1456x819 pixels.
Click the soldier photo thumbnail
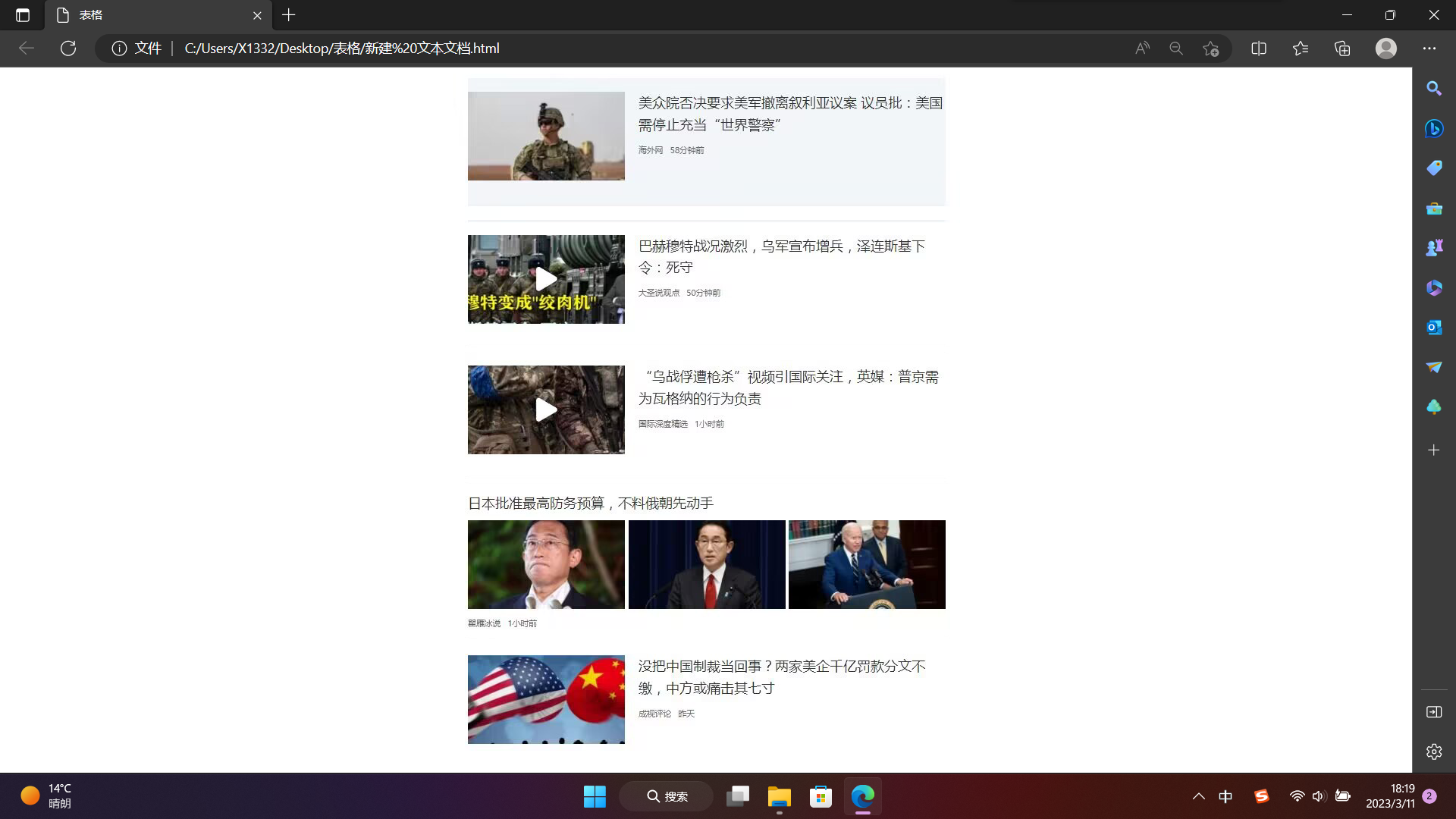(546, 136)
